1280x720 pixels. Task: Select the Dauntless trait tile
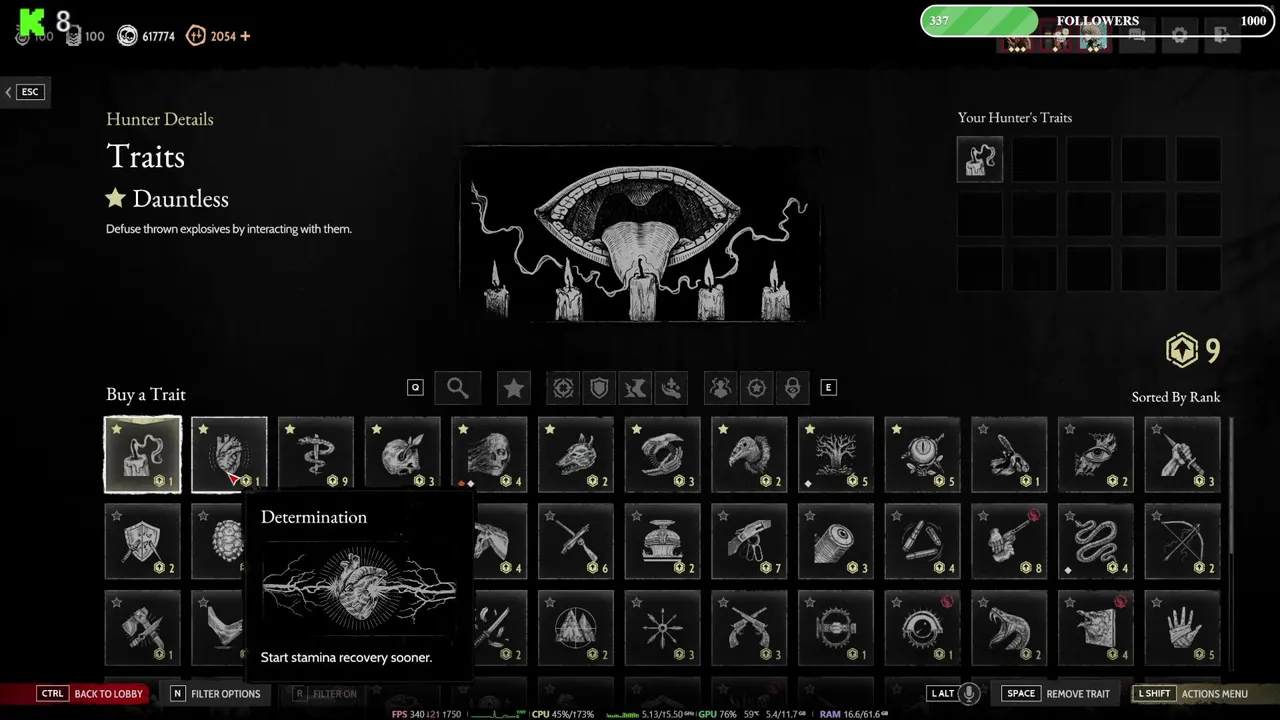[x=143, y=455]
